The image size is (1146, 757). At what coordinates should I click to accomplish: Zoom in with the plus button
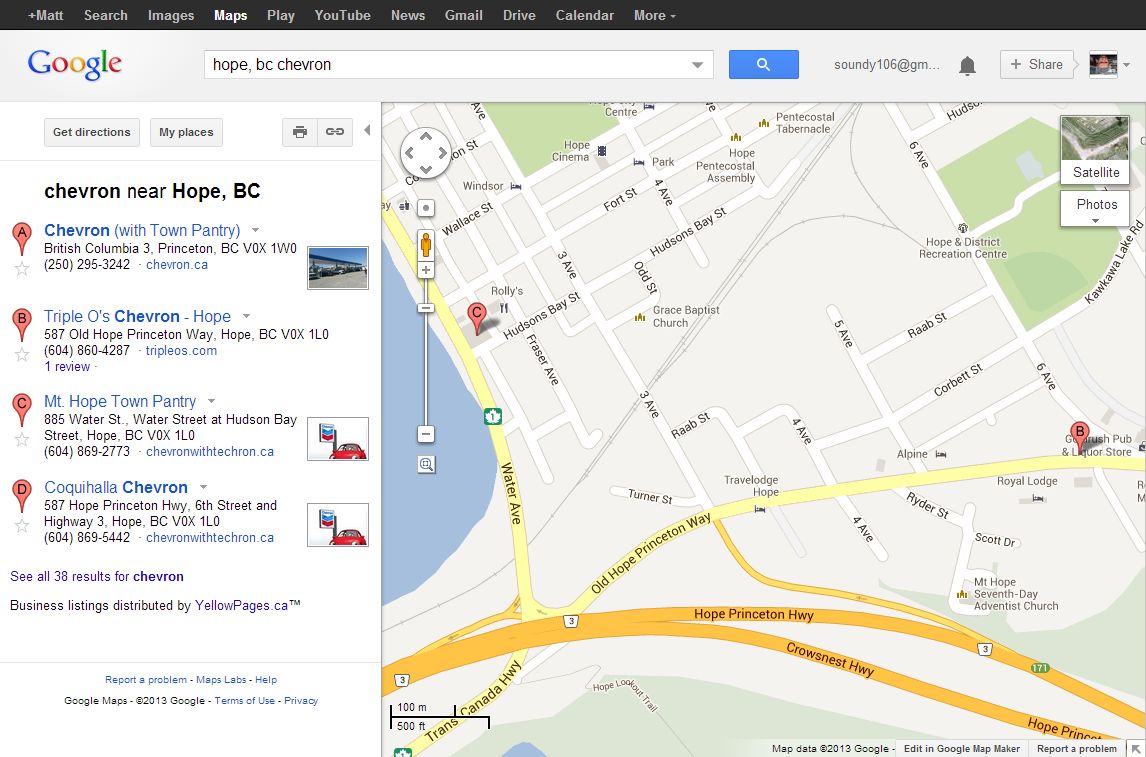pos(426,270)
